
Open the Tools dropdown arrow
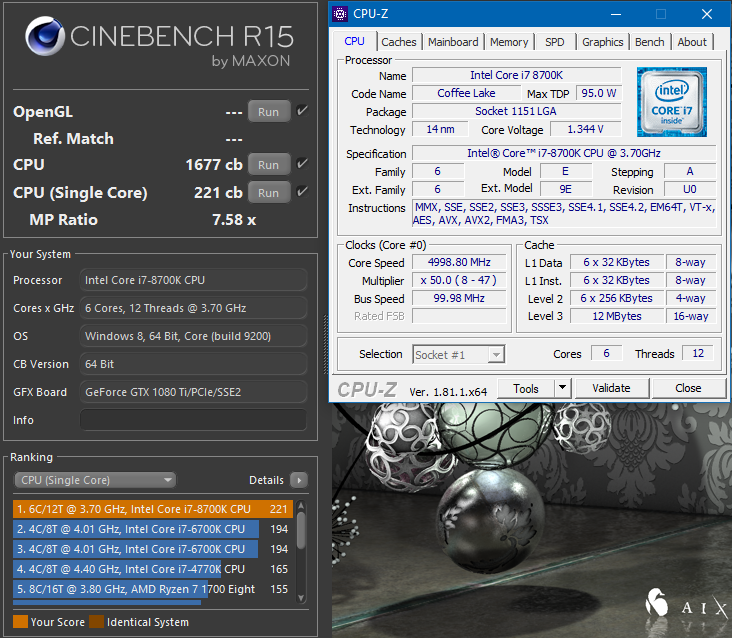click(x=563, y=388)
